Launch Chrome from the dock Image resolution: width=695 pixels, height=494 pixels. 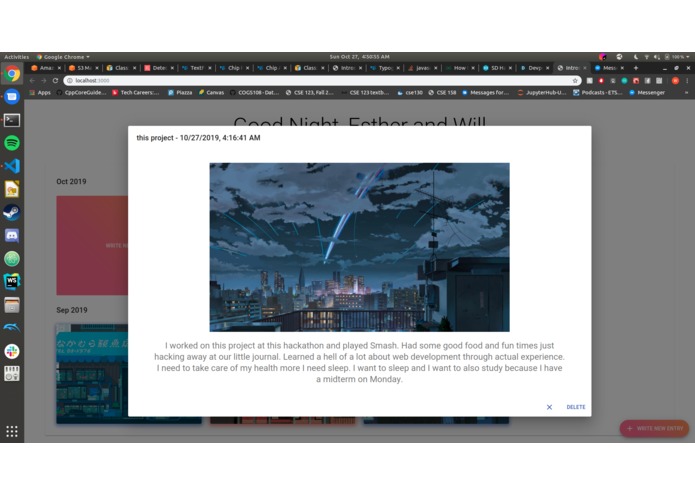coord(12,74)
